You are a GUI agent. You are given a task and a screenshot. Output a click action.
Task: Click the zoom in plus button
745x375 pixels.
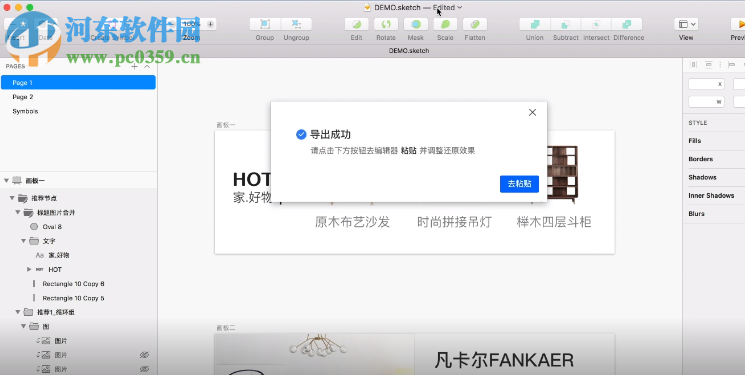point(211,24)
